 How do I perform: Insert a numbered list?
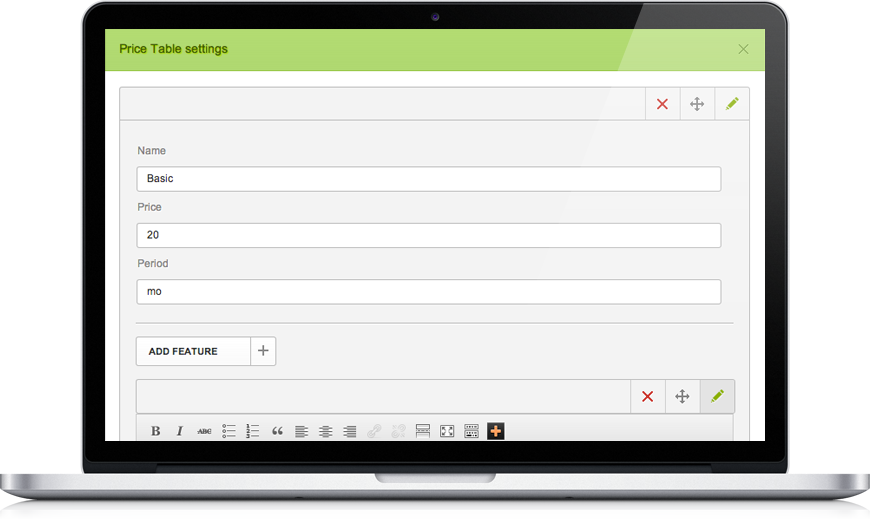click(x=252, y=431)
